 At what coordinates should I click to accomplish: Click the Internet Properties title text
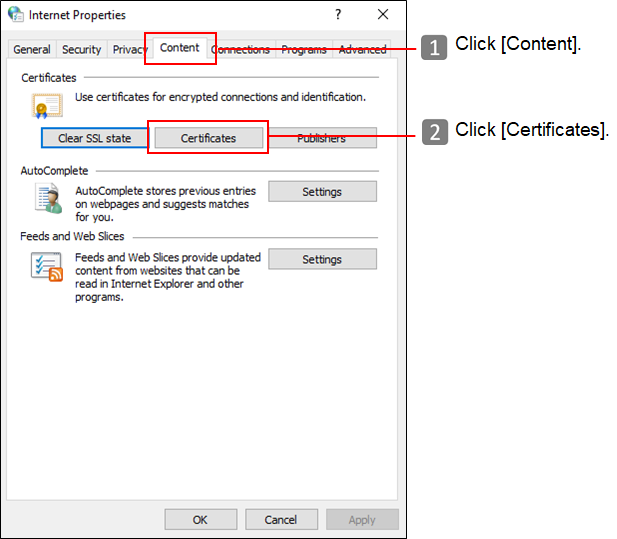77,15
